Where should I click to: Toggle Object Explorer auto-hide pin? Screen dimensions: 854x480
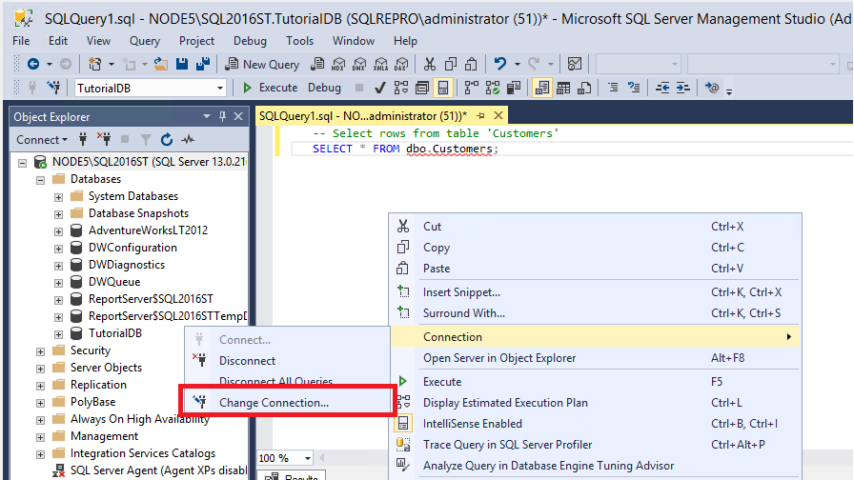click(222, 116)
